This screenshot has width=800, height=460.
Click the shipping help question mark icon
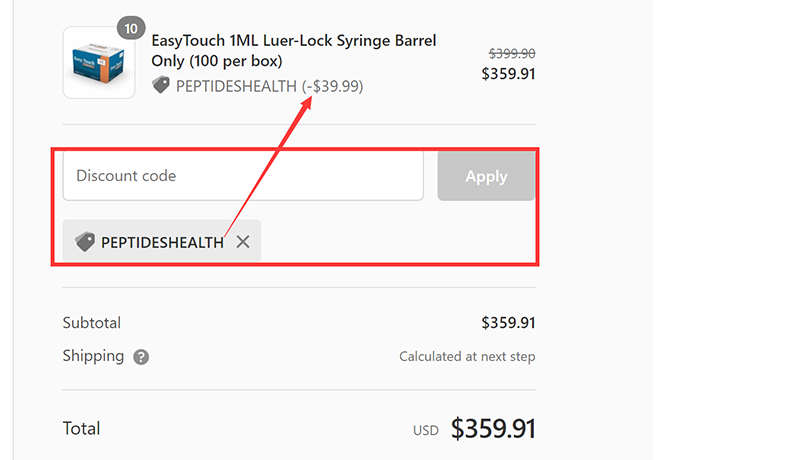tap(141, 357)
